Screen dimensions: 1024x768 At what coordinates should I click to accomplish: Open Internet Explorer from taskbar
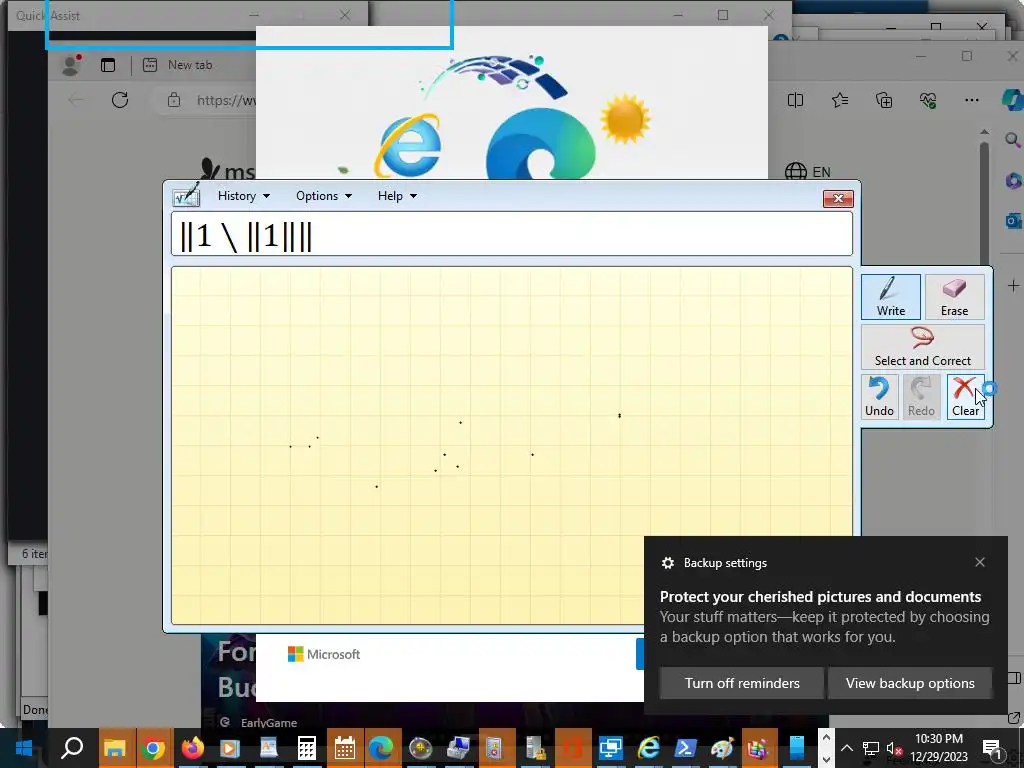(x=648, y=748)
